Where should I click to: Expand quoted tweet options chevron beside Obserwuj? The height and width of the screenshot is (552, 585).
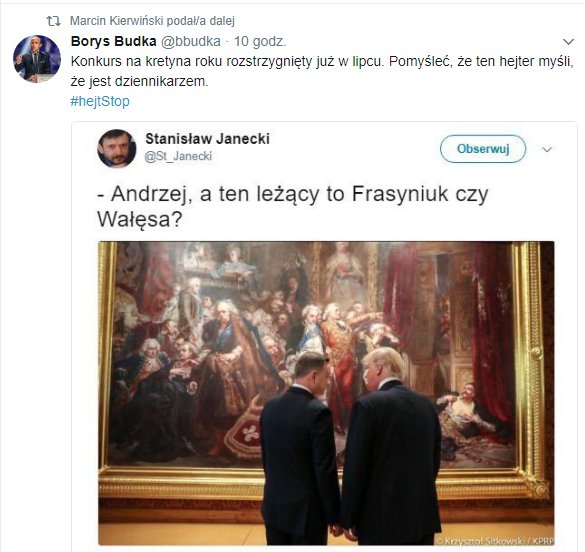[547, 150]
